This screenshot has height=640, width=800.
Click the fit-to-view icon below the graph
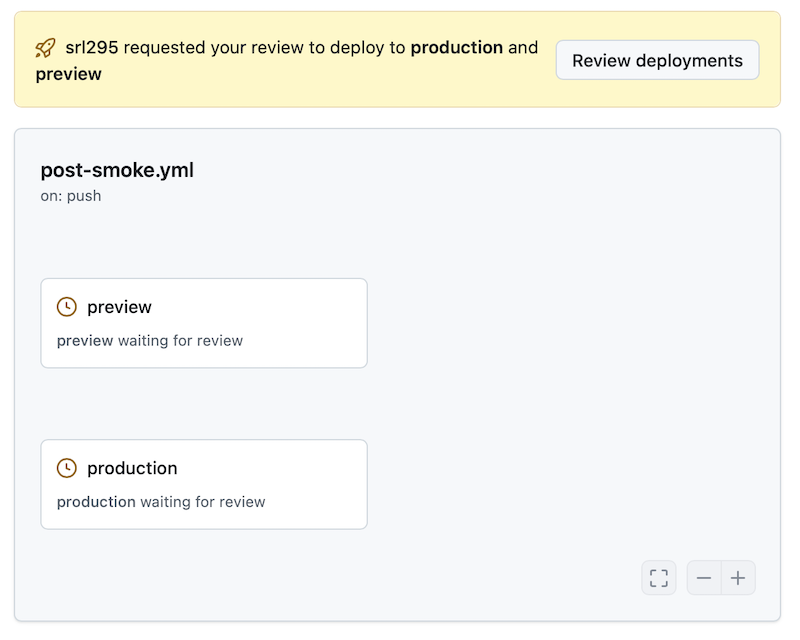(658, 577)
